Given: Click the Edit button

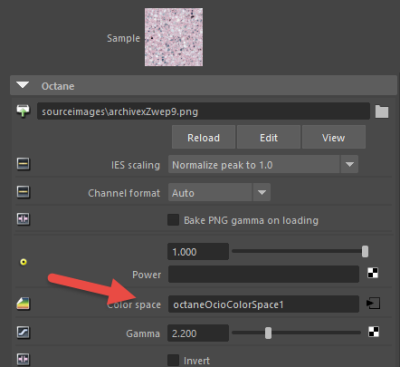Looking at the screenshot, I should 269,137.
